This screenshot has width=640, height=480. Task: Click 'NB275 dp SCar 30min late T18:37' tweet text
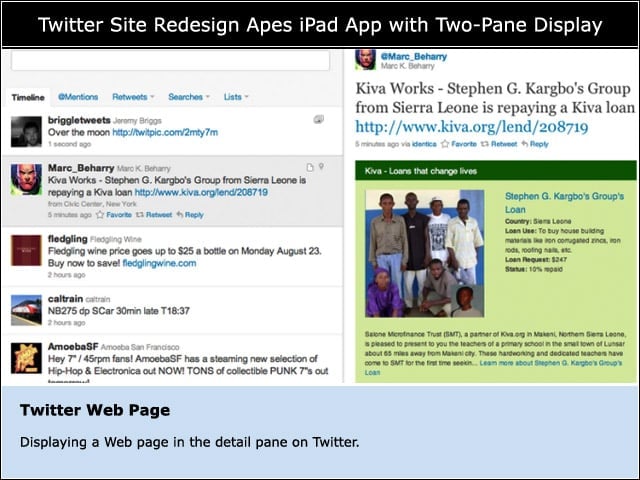click(119, 311)
